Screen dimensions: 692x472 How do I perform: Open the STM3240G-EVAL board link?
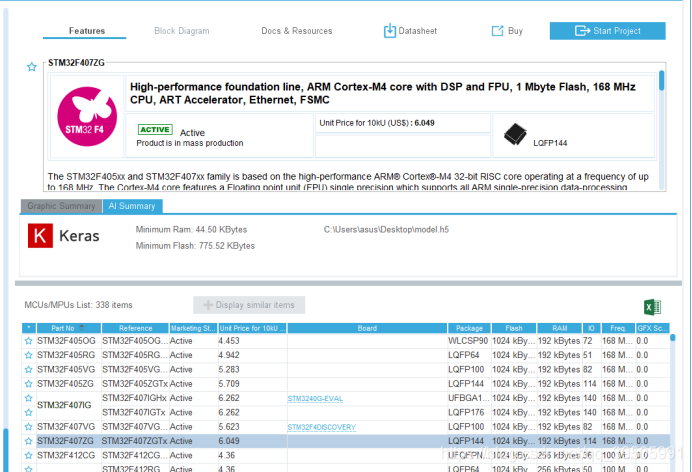coord(315,399)
